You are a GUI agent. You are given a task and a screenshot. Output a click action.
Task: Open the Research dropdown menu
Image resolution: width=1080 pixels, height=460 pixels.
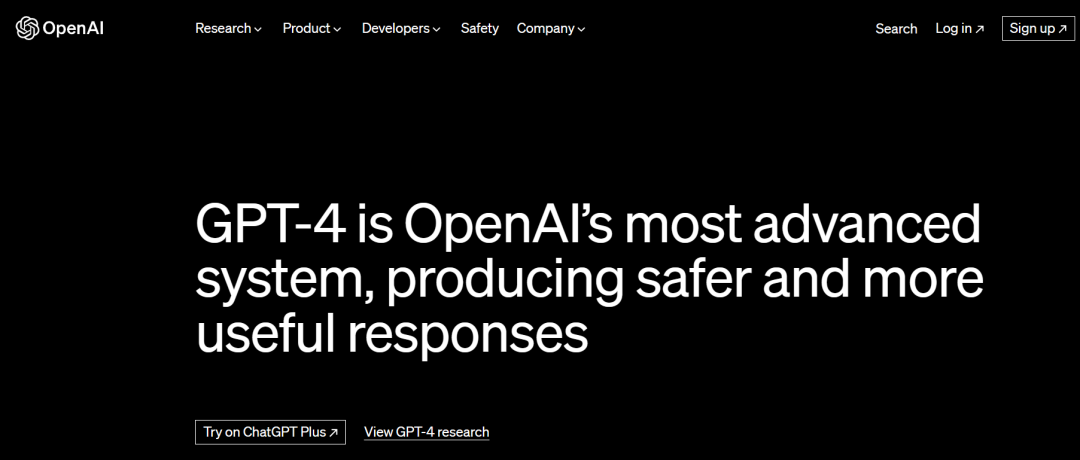[x=228, y=28]
